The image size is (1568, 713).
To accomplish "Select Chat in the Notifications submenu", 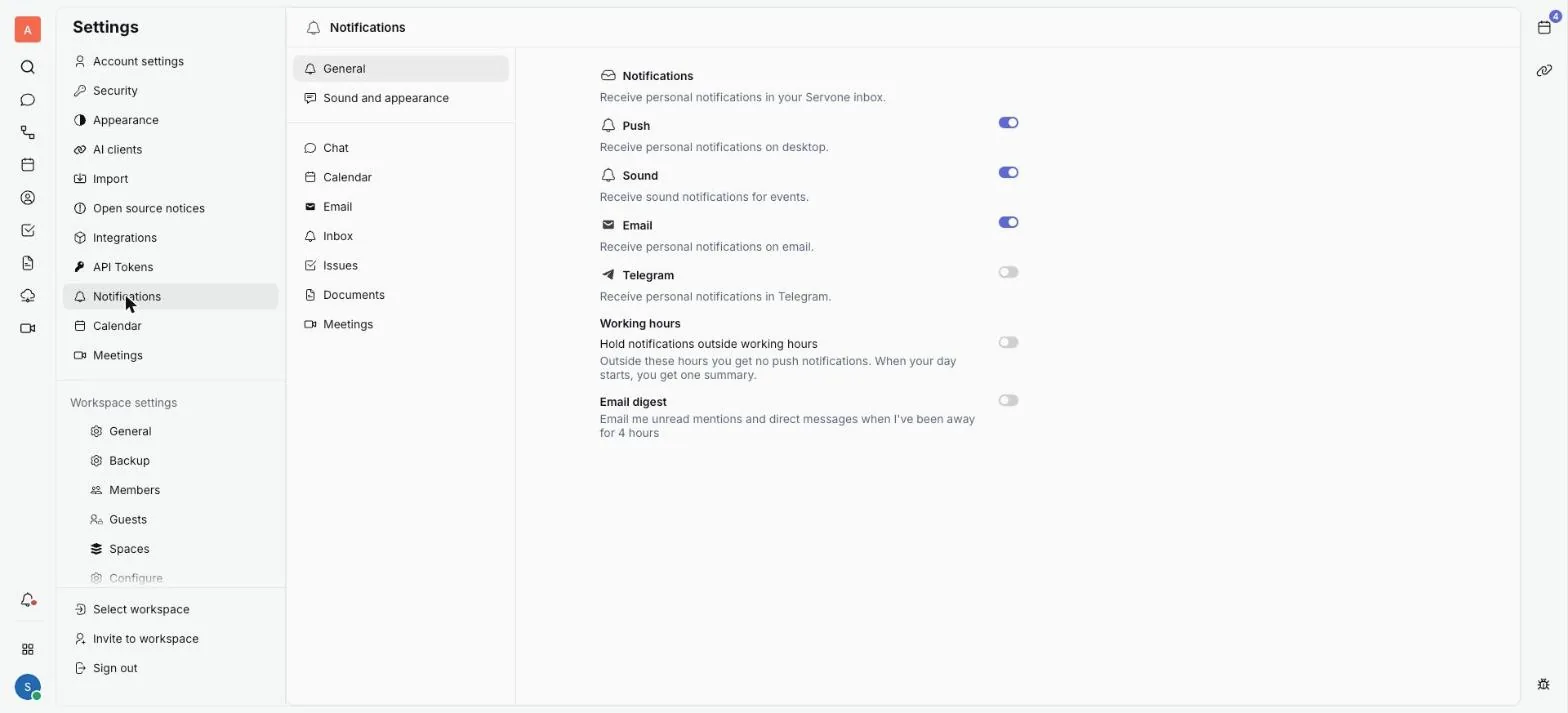I will (x=401, y=148).
